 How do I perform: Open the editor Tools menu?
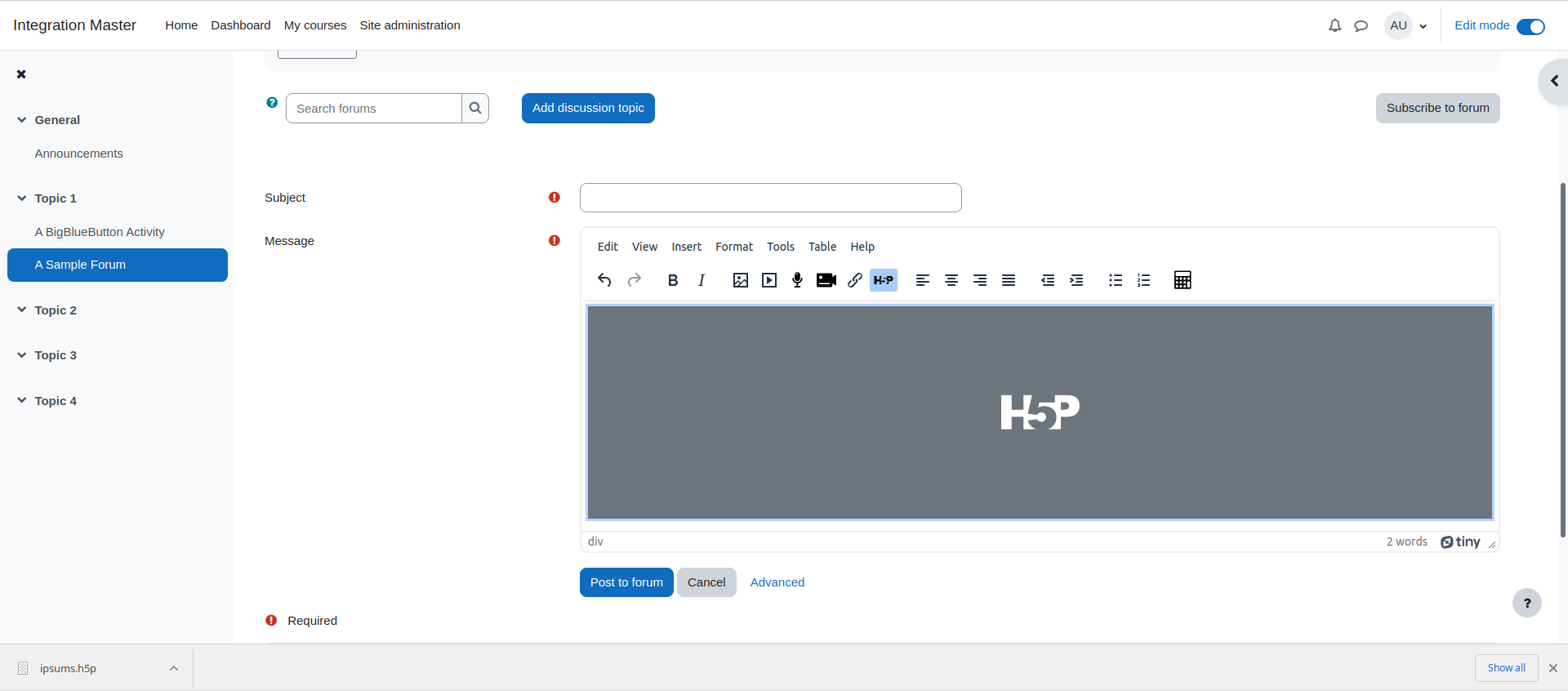pyautogui.click(x=780, y=247)
